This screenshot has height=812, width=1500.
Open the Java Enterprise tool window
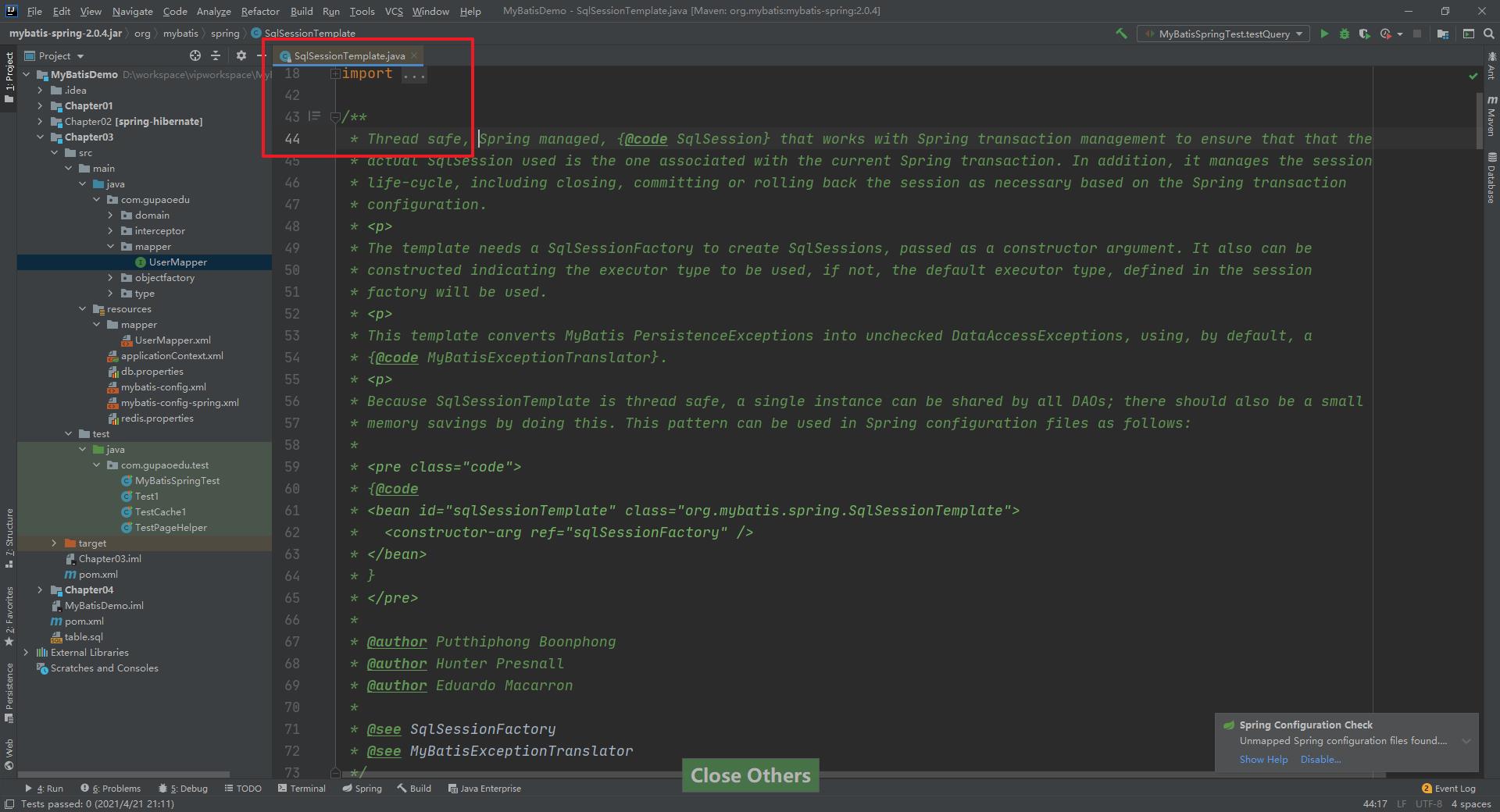484,788
